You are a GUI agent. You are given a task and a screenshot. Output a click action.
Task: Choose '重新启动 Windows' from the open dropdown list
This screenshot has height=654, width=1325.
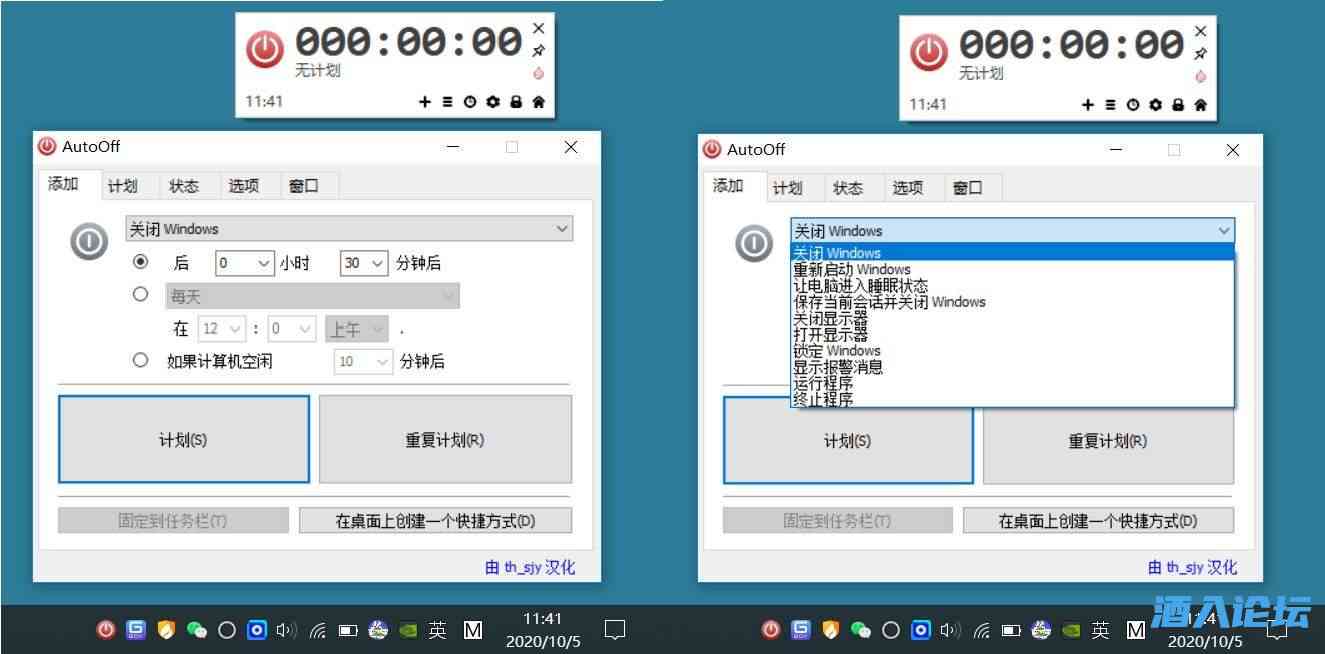[852, 269]
